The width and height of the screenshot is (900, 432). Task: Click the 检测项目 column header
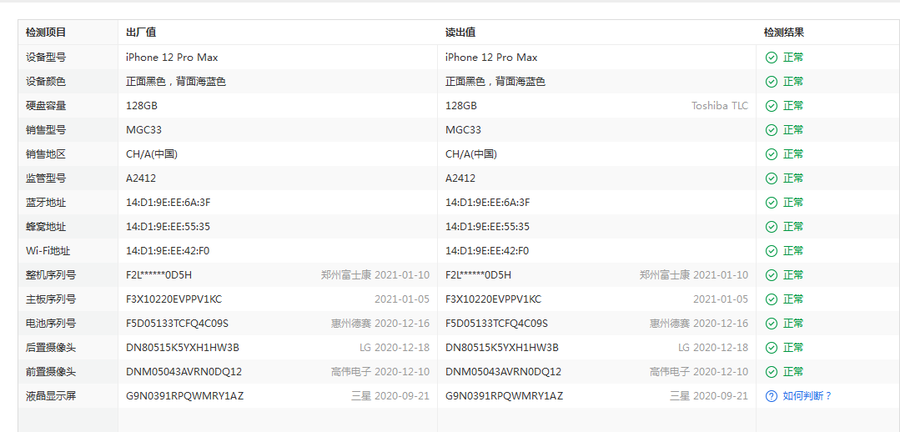click(46, 33)
